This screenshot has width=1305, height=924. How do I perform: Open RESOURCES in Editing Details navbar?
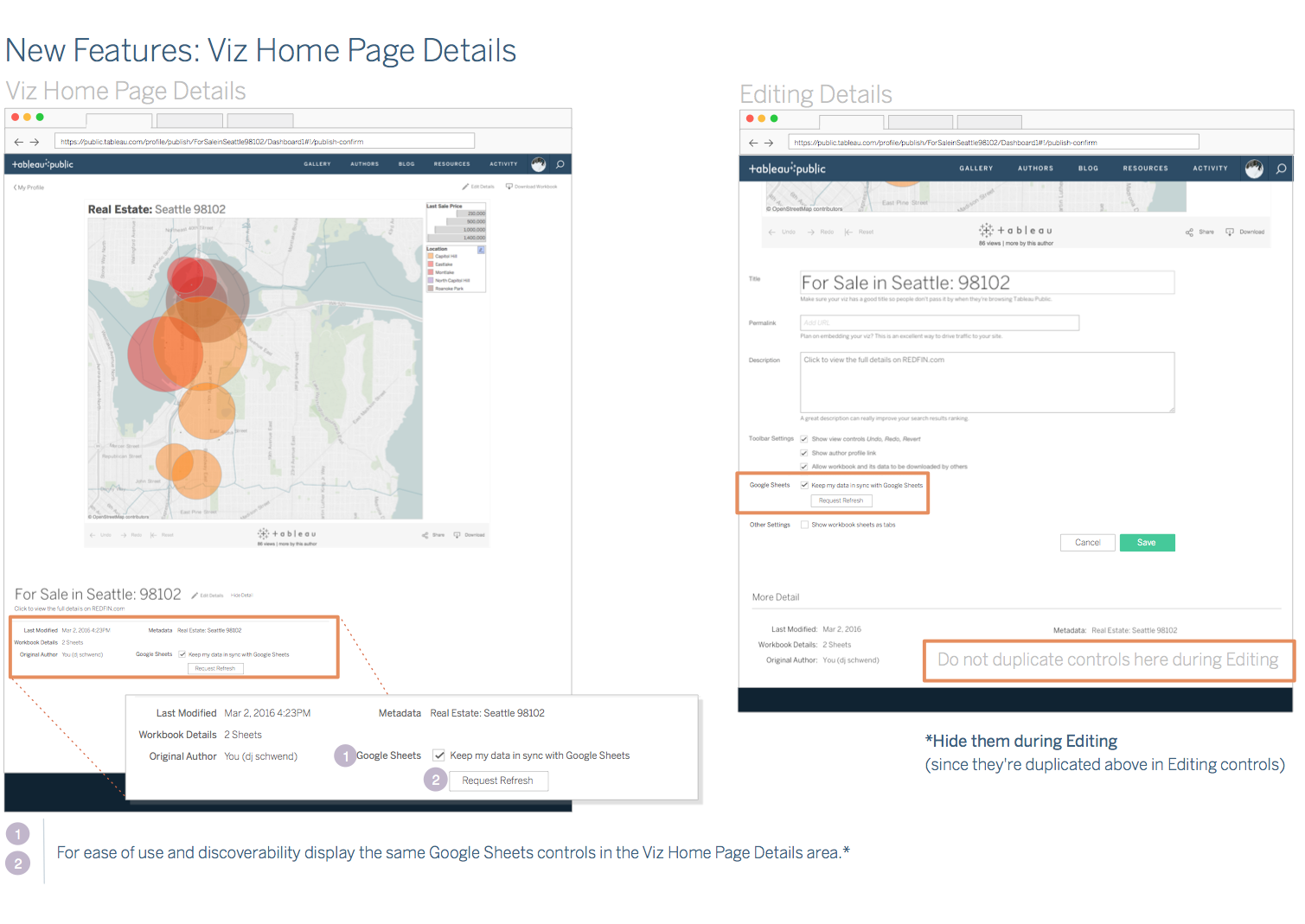(1145, 169)
